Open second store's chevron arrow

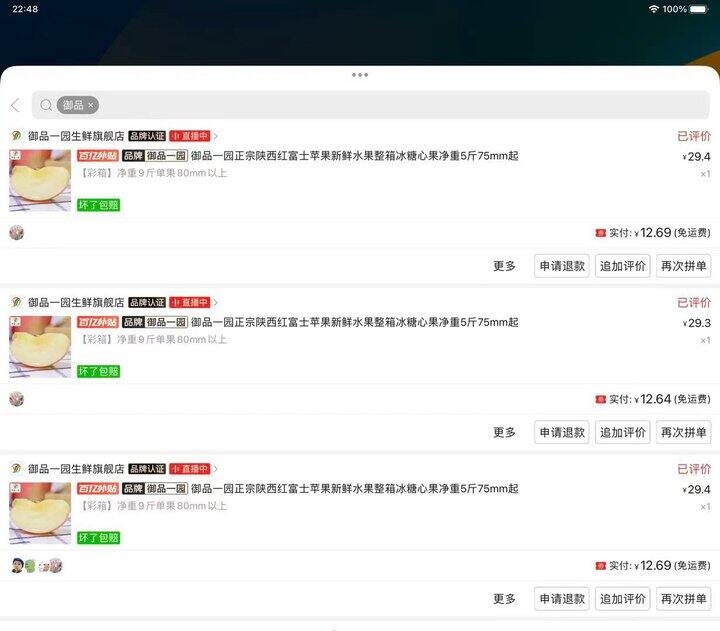(216, 302)
